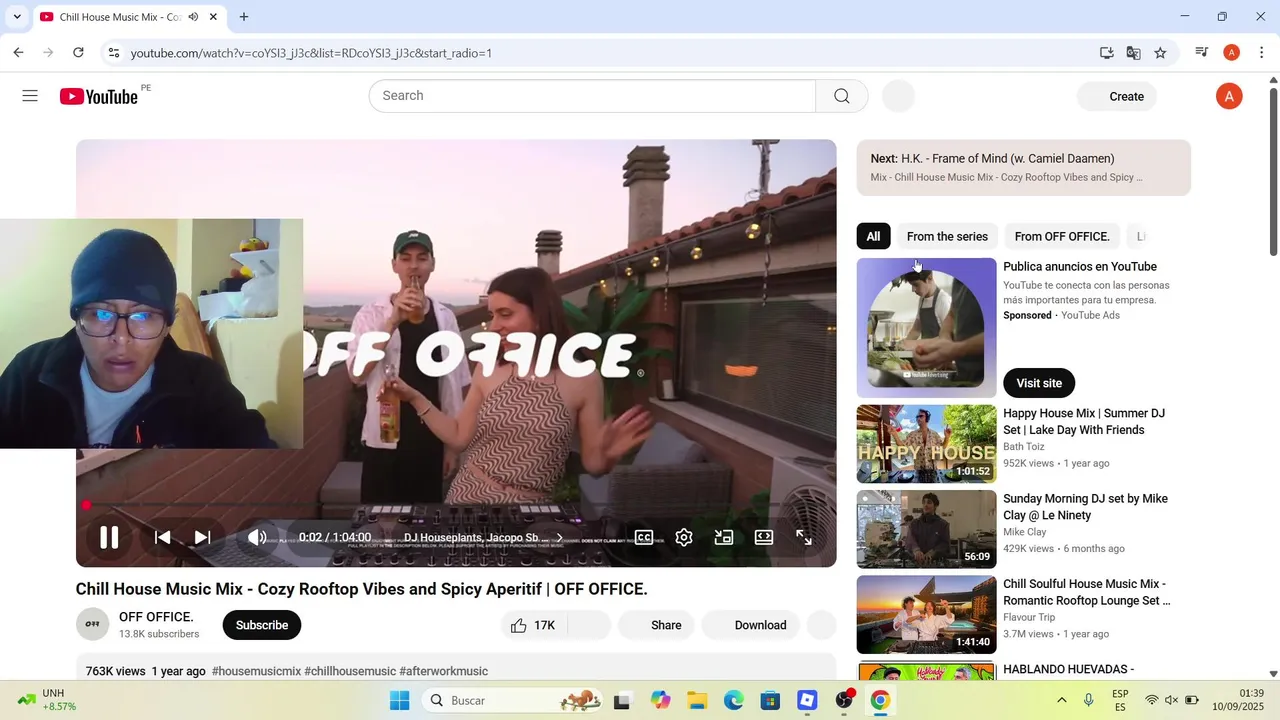1280x720 pixels.
Task: Click hashtag #afterworkmusic
Action: [444, 671]
